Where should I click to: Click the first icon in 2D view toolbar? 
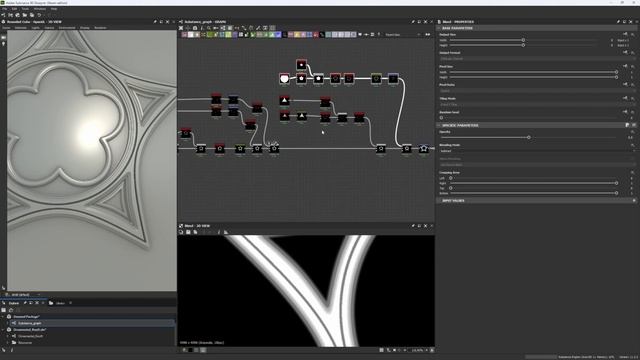click(181, 232)
